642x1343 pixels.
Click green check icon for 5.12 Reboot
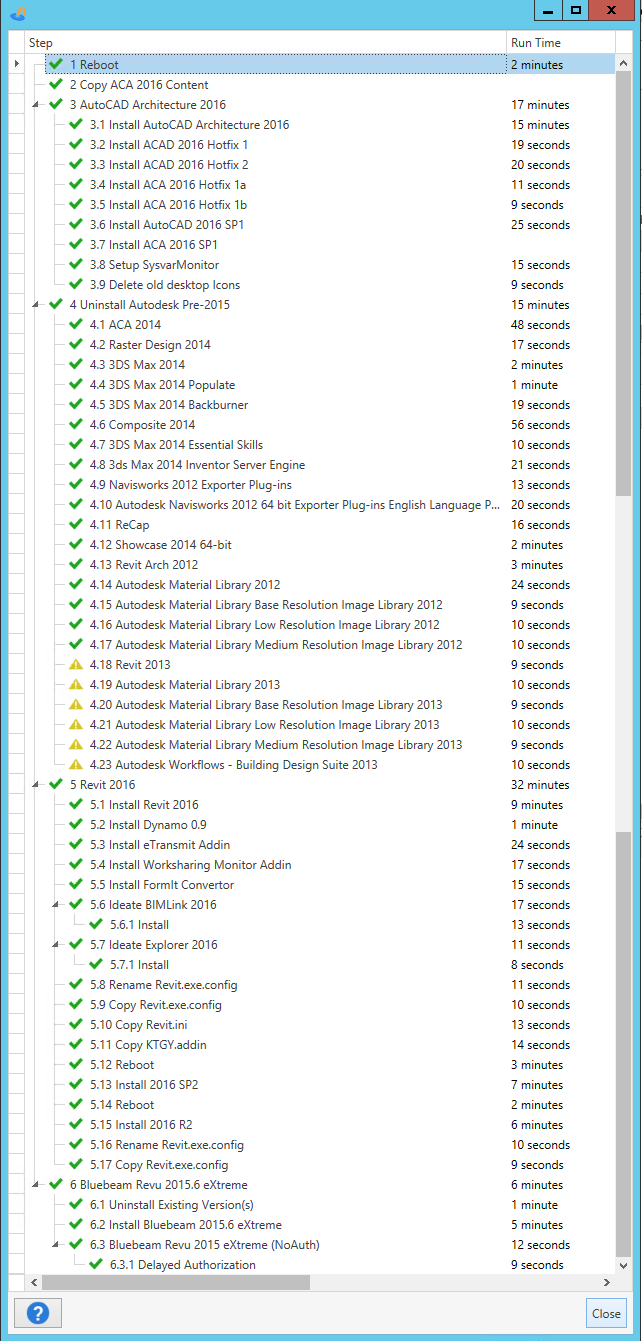(x=76, y=1065)
